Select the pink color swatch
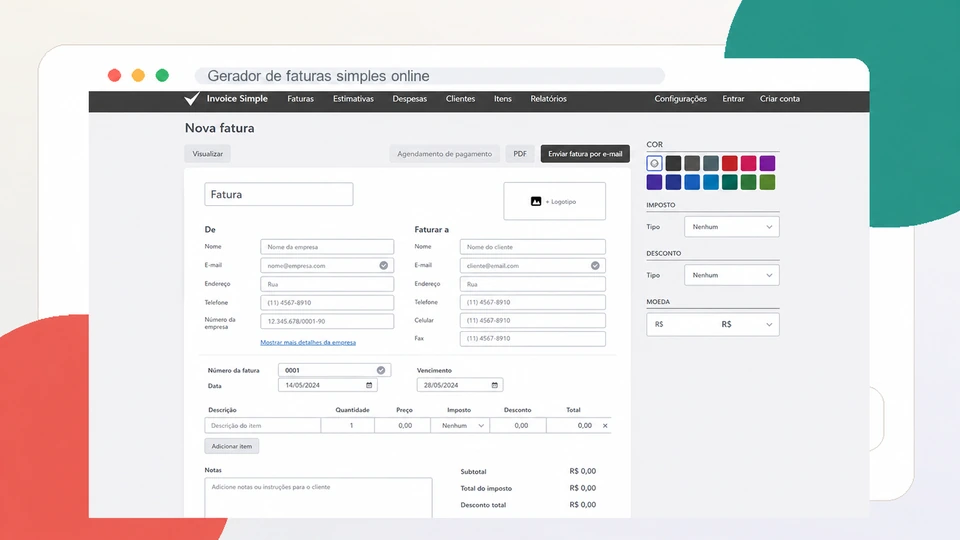This screenshot has width=960, height=540. [748, 163]
